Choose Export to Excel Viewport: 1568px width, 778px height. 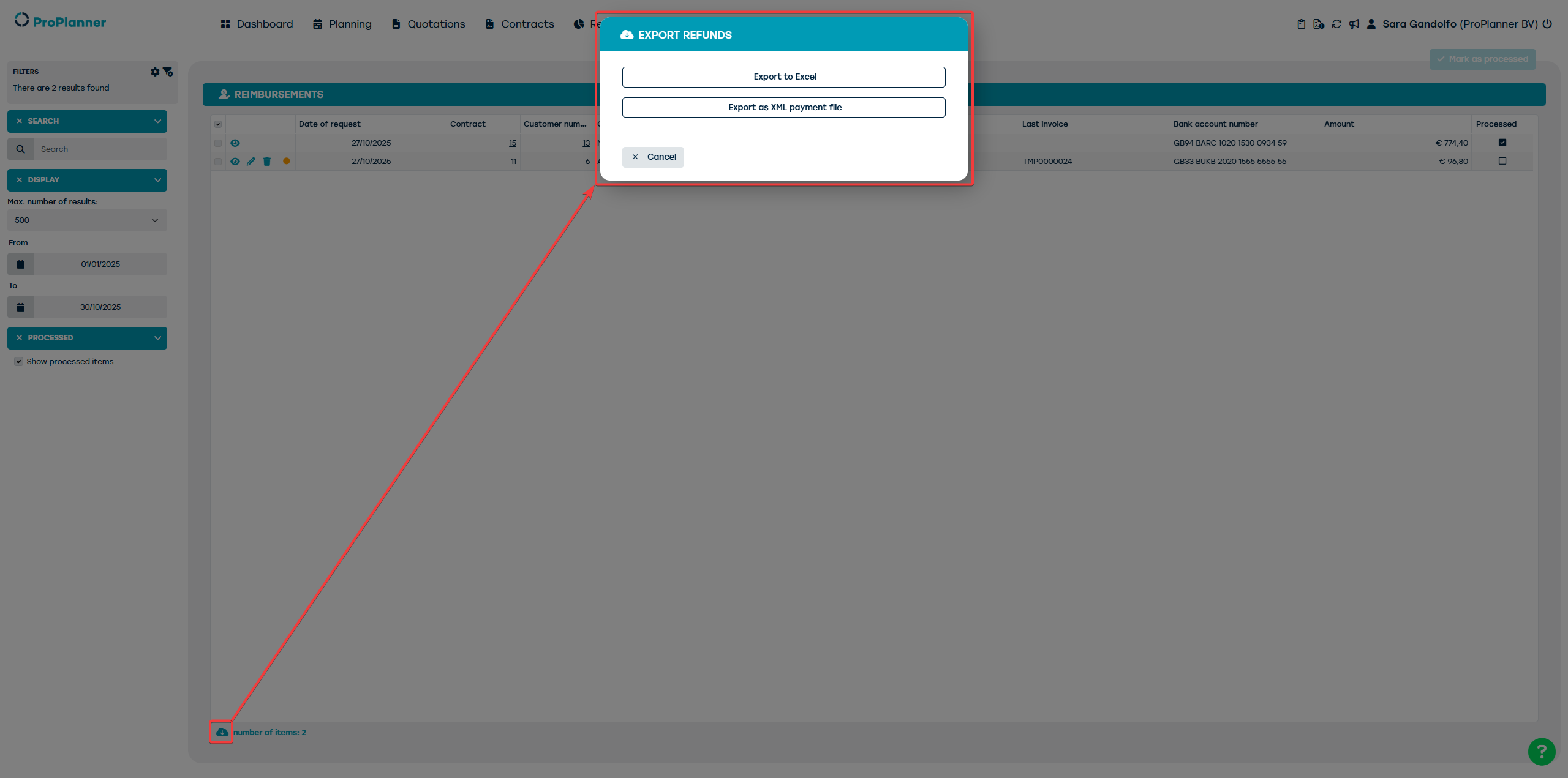pos(783,77)
